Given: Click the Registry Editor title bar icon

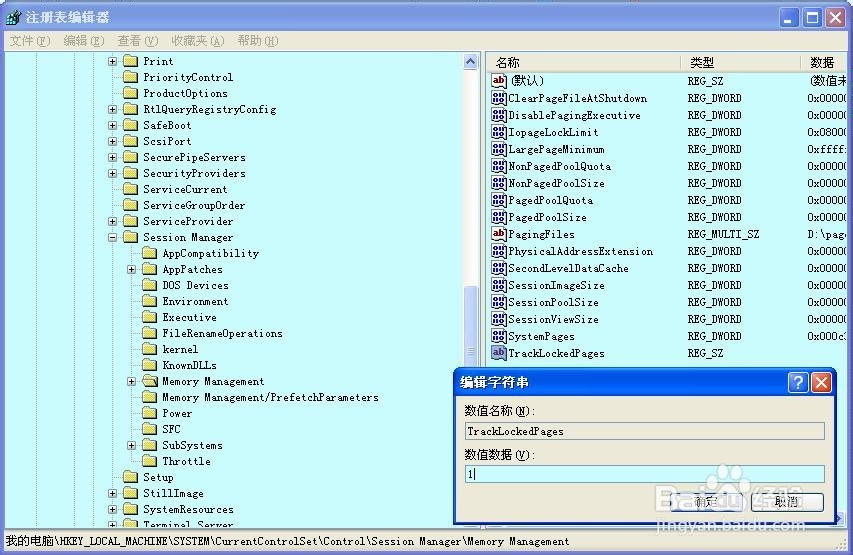Looking at the screenshot, I should coord(13,17).
